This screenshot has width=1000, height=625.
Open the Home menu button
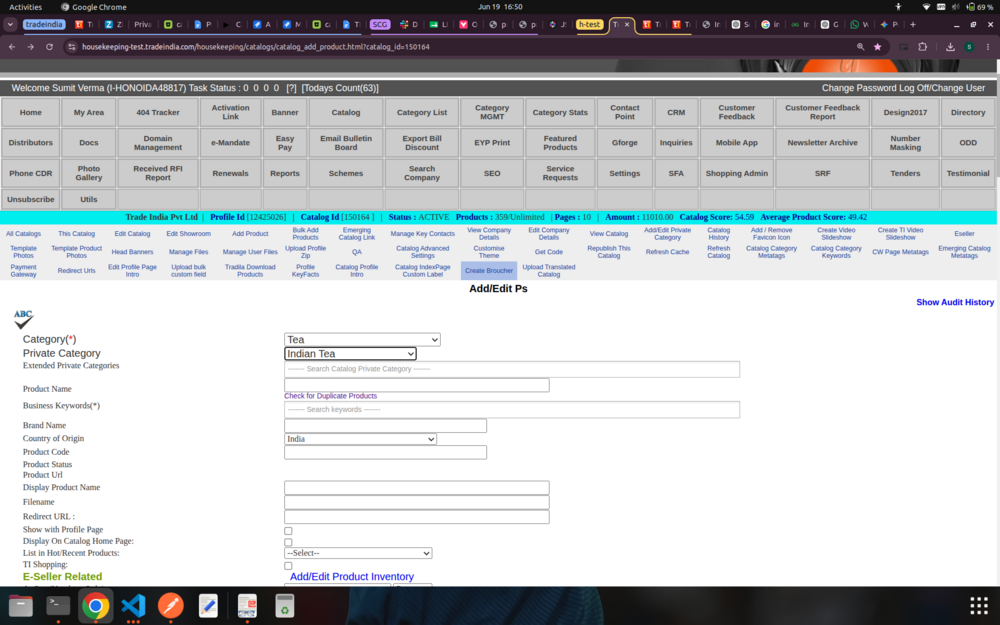point(31,112)
